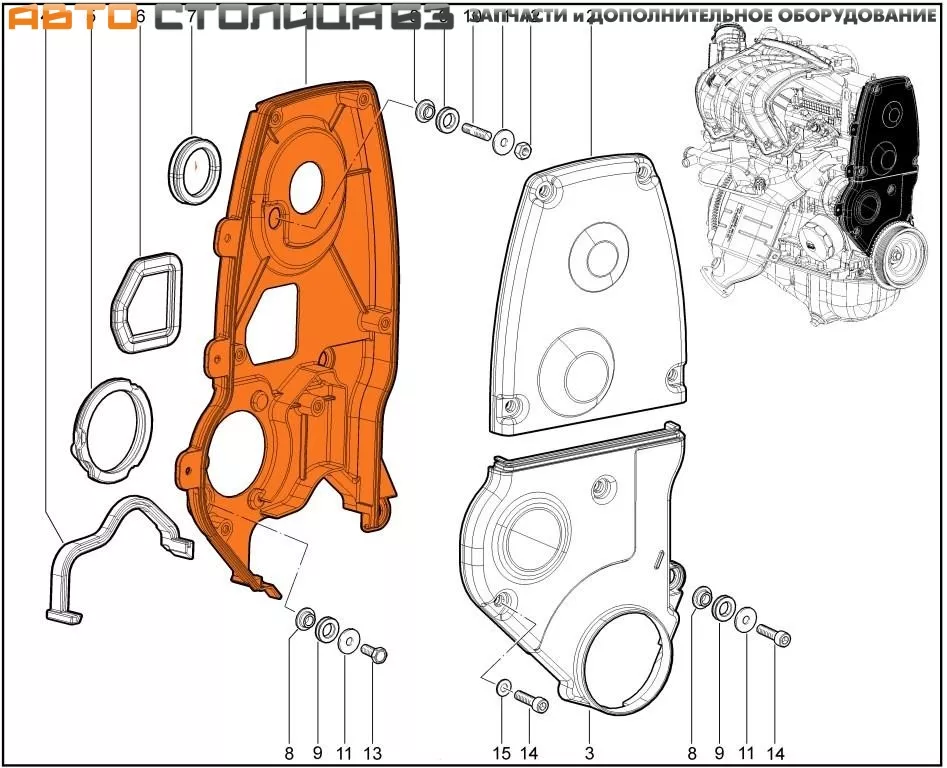Click part number label 13
The image size is (947, 768).
click(x=373, y=753)
